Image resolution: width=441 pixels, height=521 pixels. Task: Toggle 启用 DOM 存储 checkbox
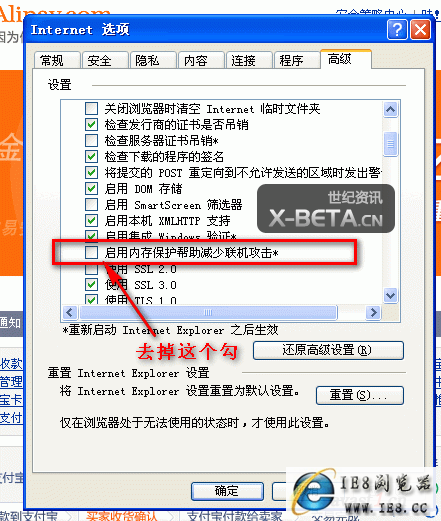[x=91, y=188]
